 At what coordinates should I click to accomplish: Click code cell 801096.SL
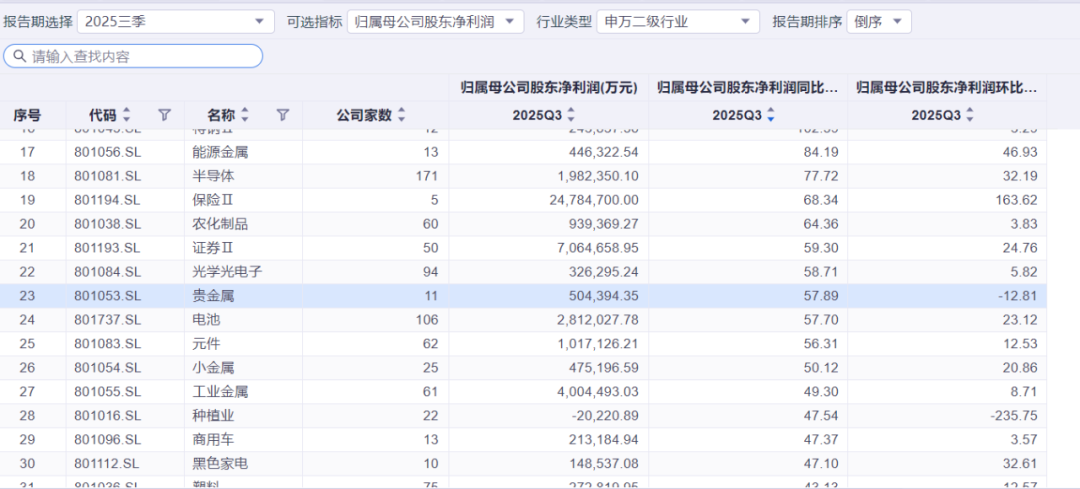tap(108, 439)
